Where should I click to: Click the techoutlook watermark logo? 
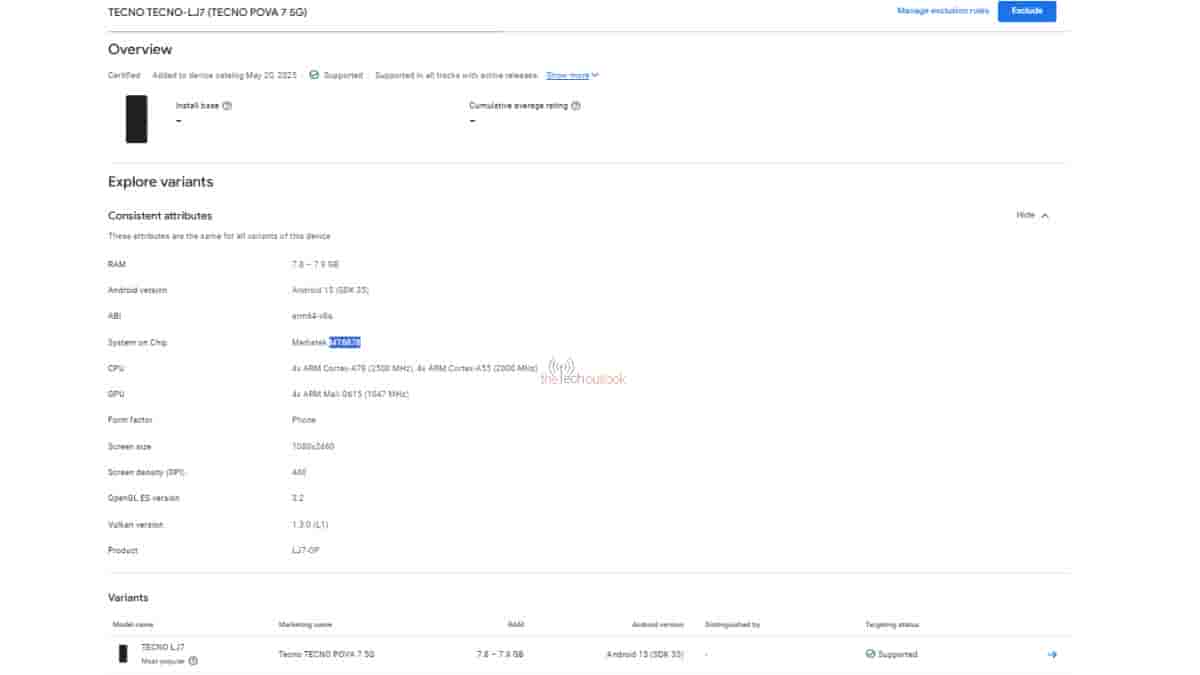pos(583,373)
